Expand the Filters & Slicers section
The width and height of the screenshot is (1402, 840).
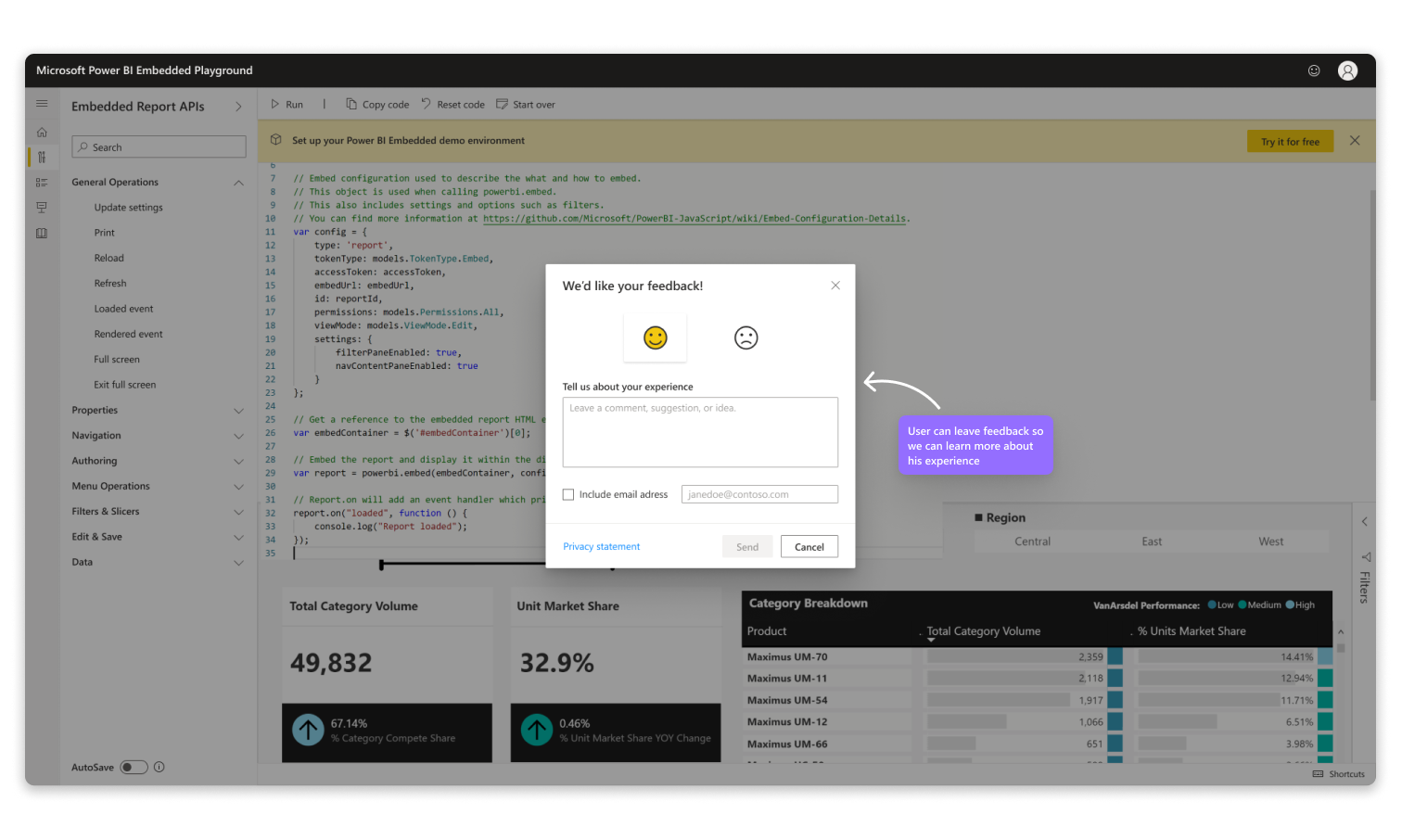click(x=238, y=512)
